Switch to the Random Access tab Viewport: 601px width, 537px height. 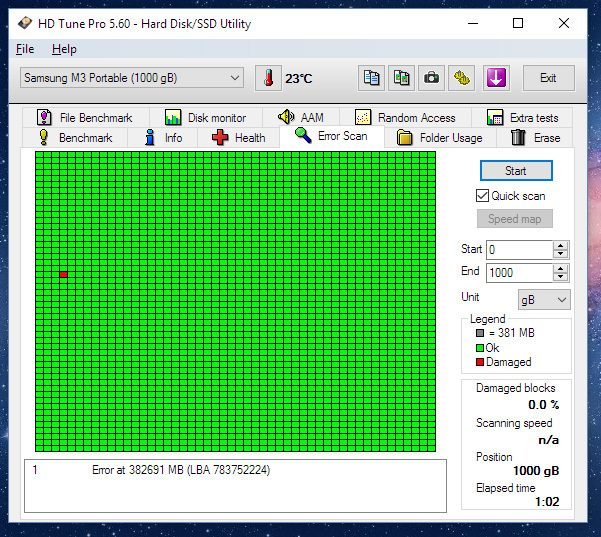405,118
